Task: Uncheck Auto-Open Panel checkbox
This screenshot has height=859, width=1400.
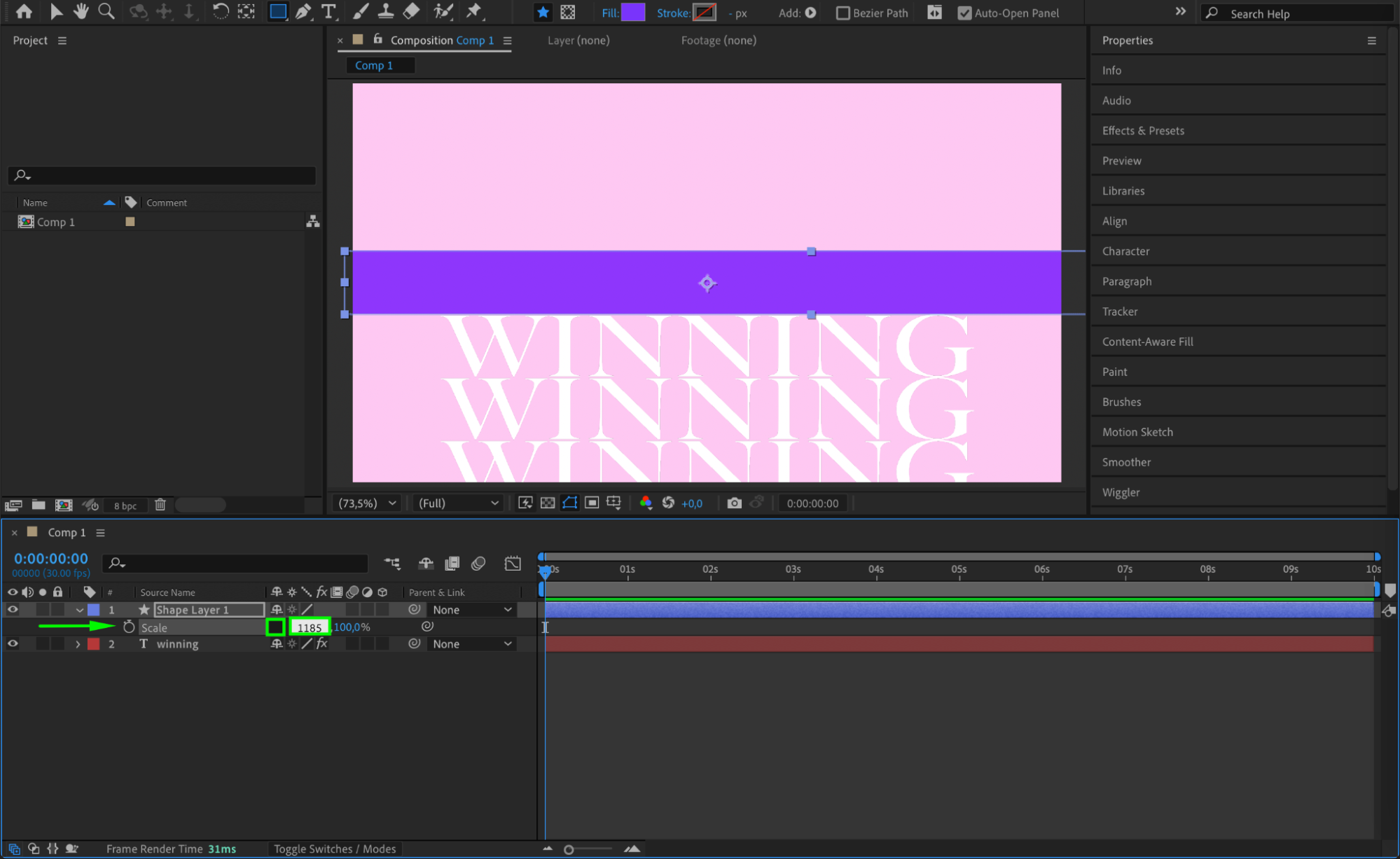Action: click(x=964, y=13)
